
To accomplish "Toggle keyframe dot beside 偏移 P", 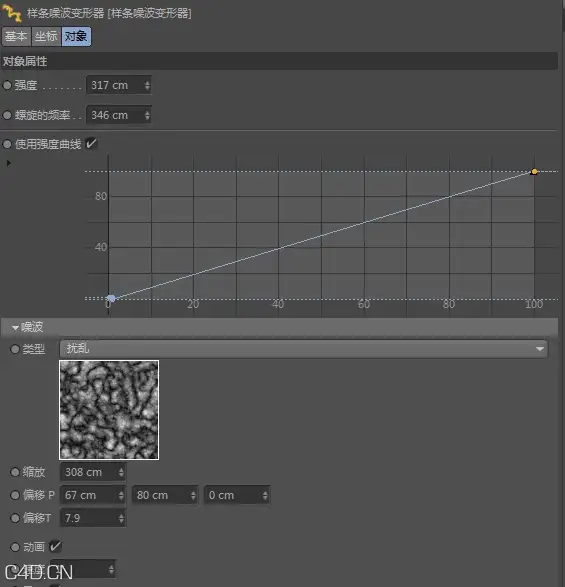I will 15,495.
